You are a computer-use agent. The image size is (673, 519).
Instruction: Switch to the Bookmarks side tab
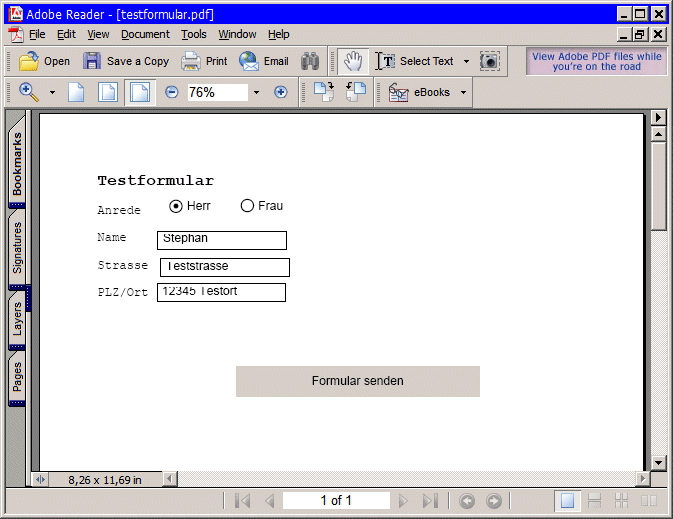point(17,163)
